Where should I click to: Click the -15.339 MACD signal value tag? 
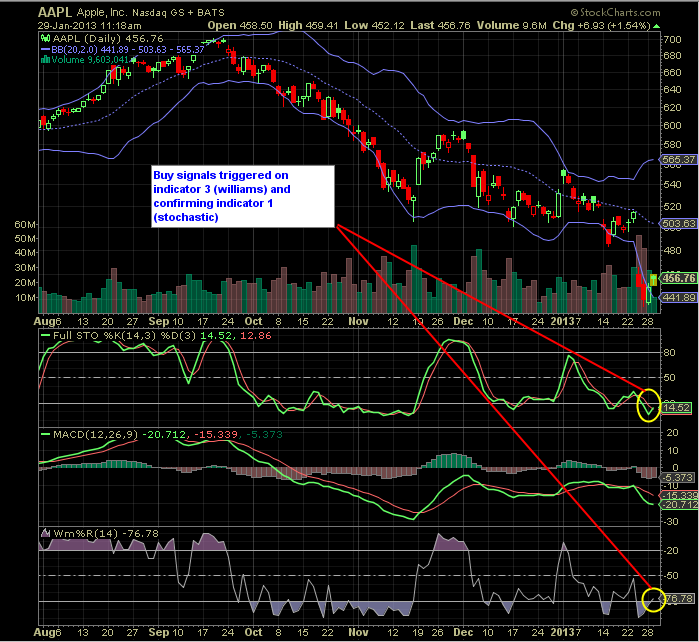tap(678, 495)
